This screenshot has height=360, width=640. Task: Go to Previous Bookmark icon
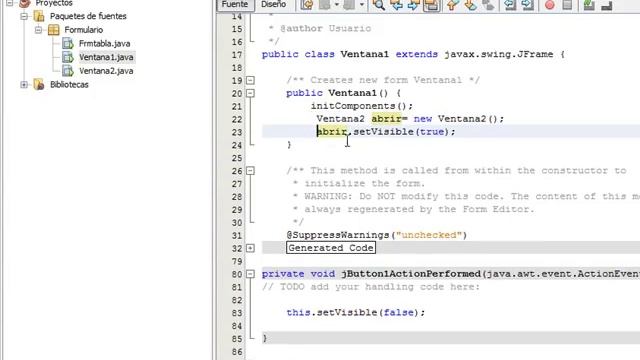[x=453, y=5]
